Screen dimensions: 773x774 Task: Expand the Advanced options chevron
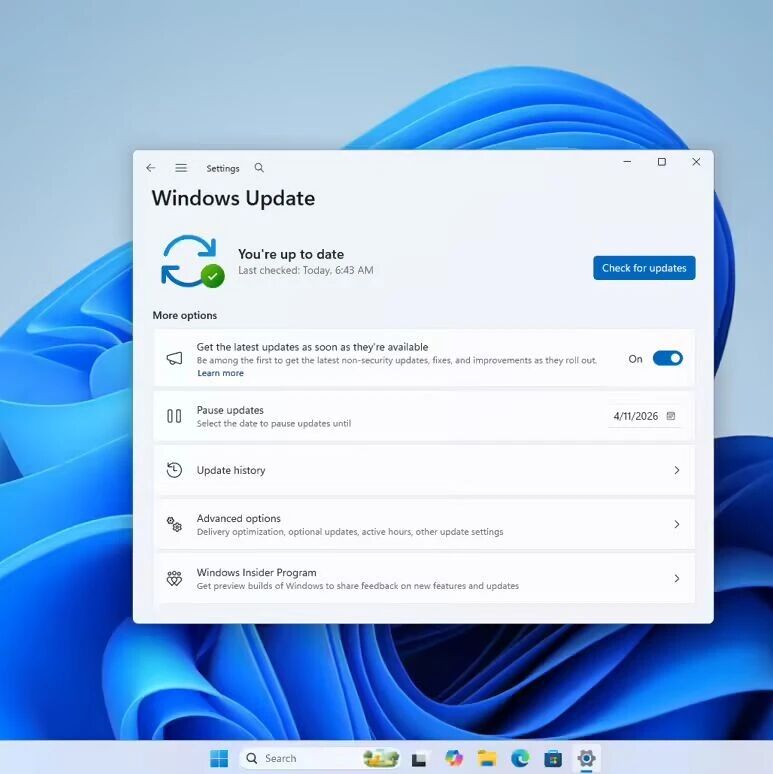[677, 524]
